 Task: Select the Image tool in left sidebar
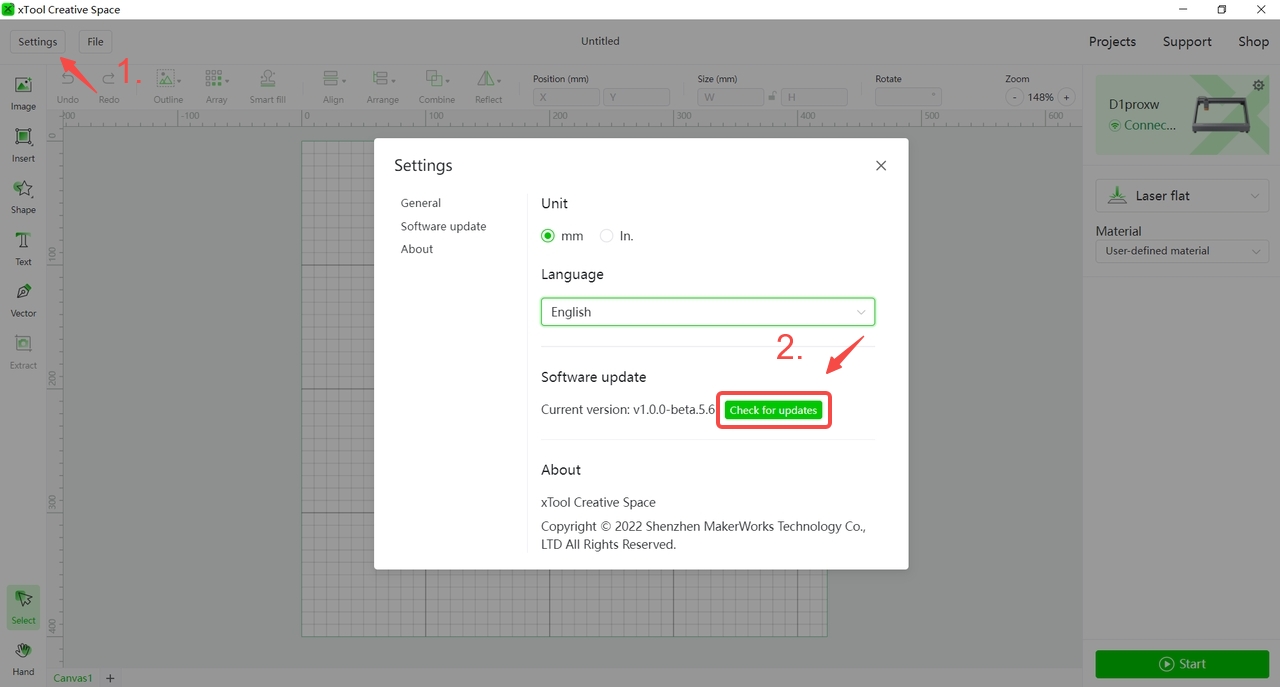coord(23,92)
